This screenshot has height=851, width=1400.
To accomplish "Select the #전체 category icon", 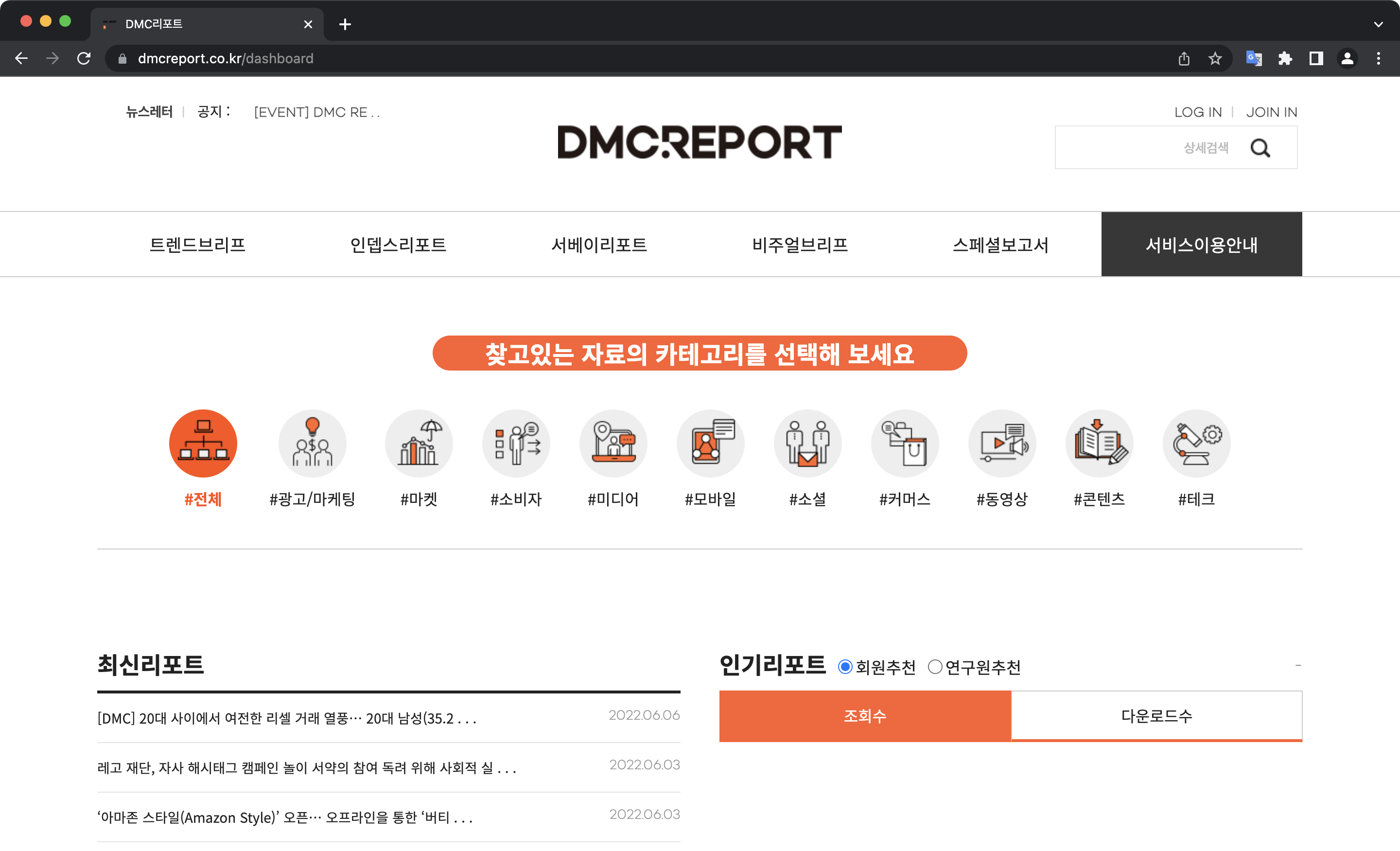I will tap(203, 443).
